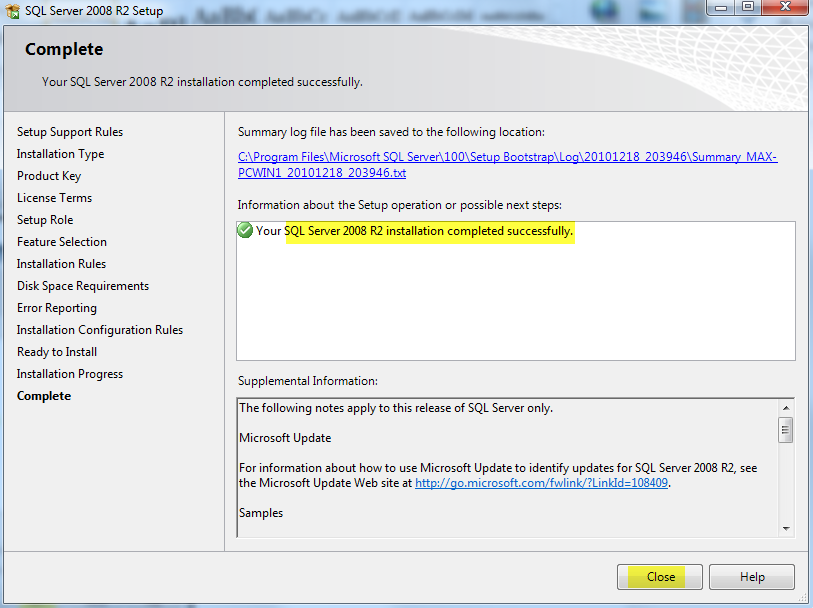Maximize the SQL Server Setup window
Viewport: 813px width, 608px height.
[748, 7]
